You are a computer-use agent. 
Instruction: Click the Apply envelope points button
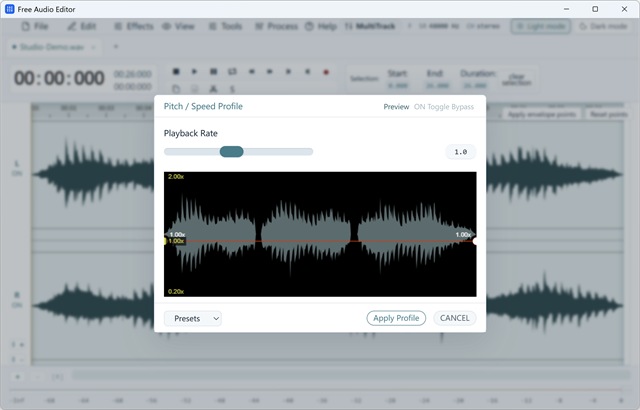(542, 115)
